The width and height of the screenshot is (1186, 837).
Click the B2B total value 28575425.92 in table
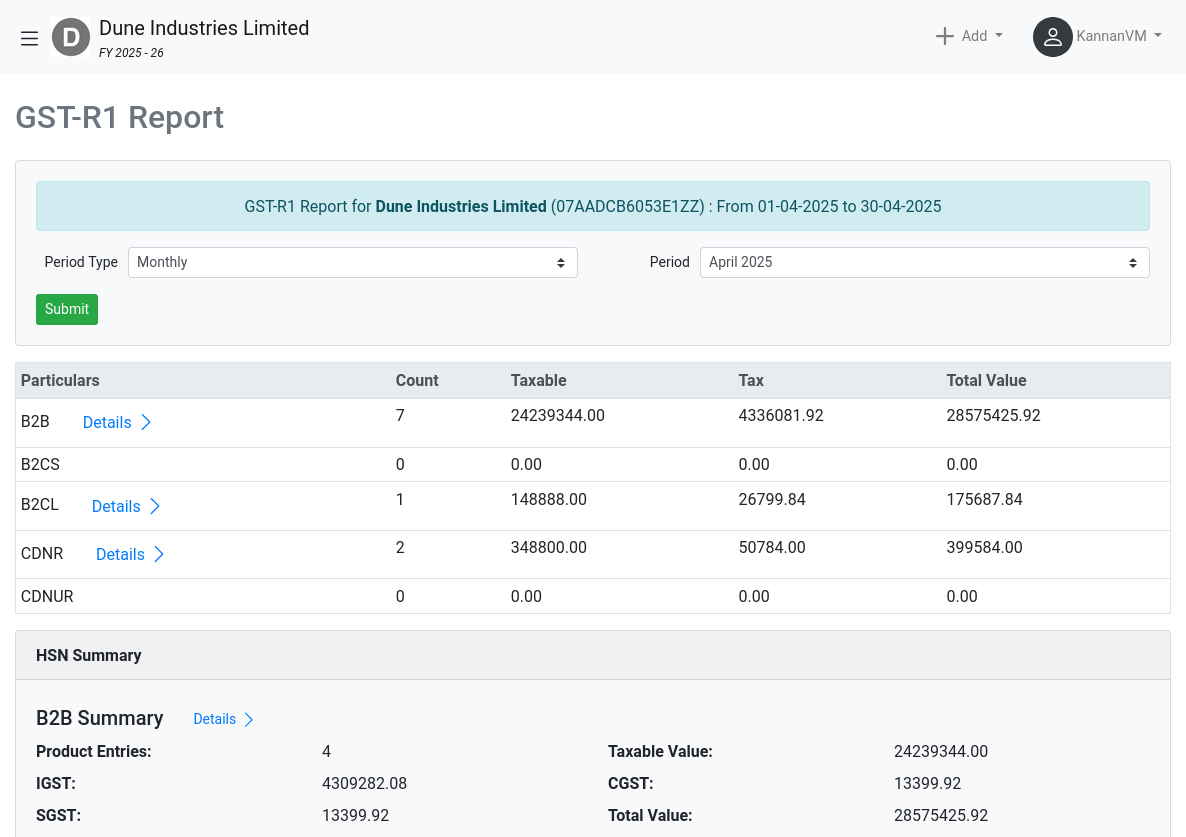click(x=993, y=416)
